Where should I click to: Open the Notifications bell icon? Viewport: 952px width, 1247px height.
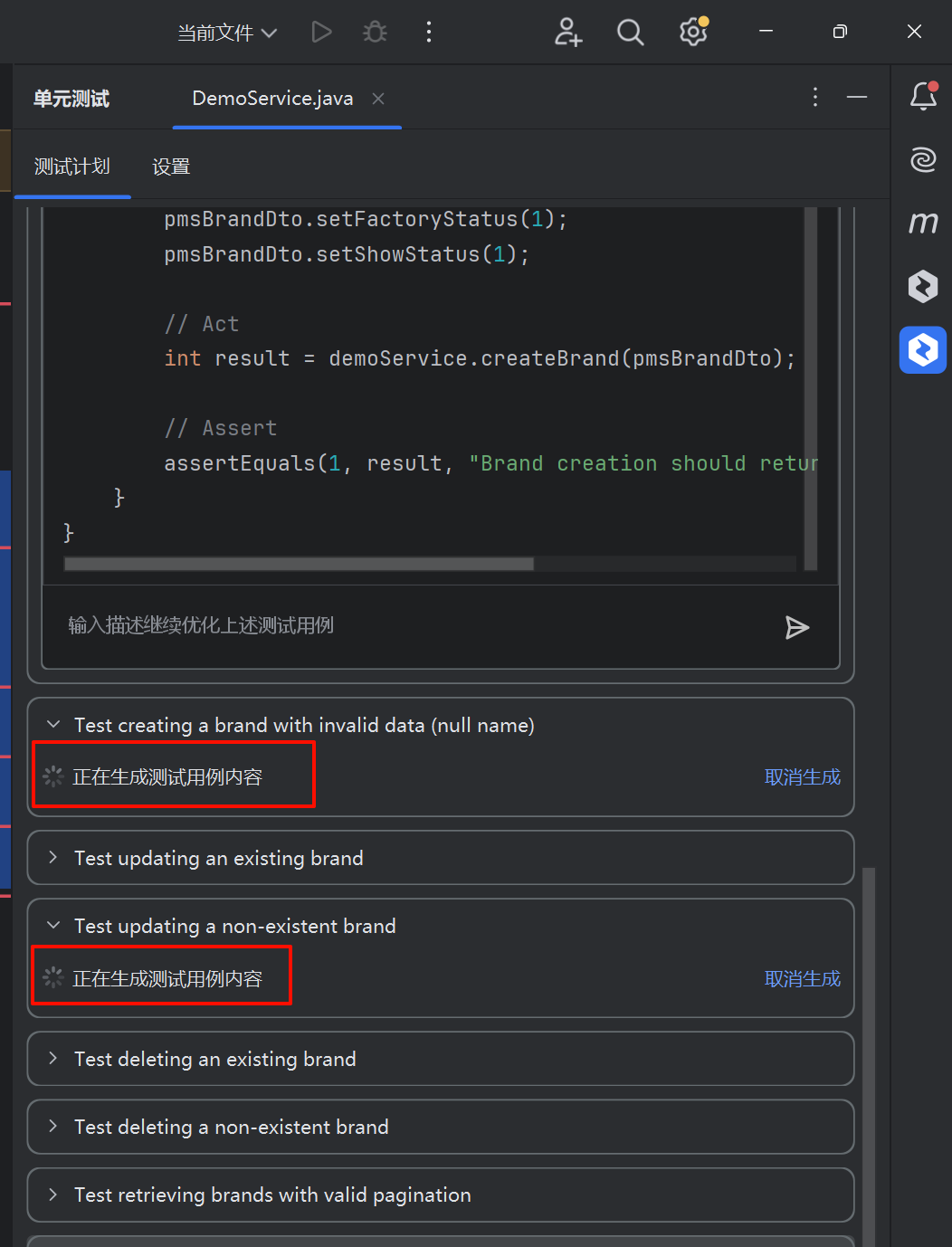click(x=923, y=96)
